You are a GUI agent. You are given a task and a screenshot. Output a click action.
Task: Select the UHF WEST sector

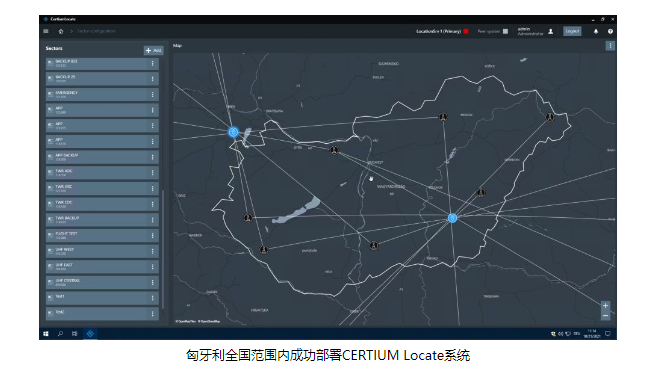pos(102,251)
